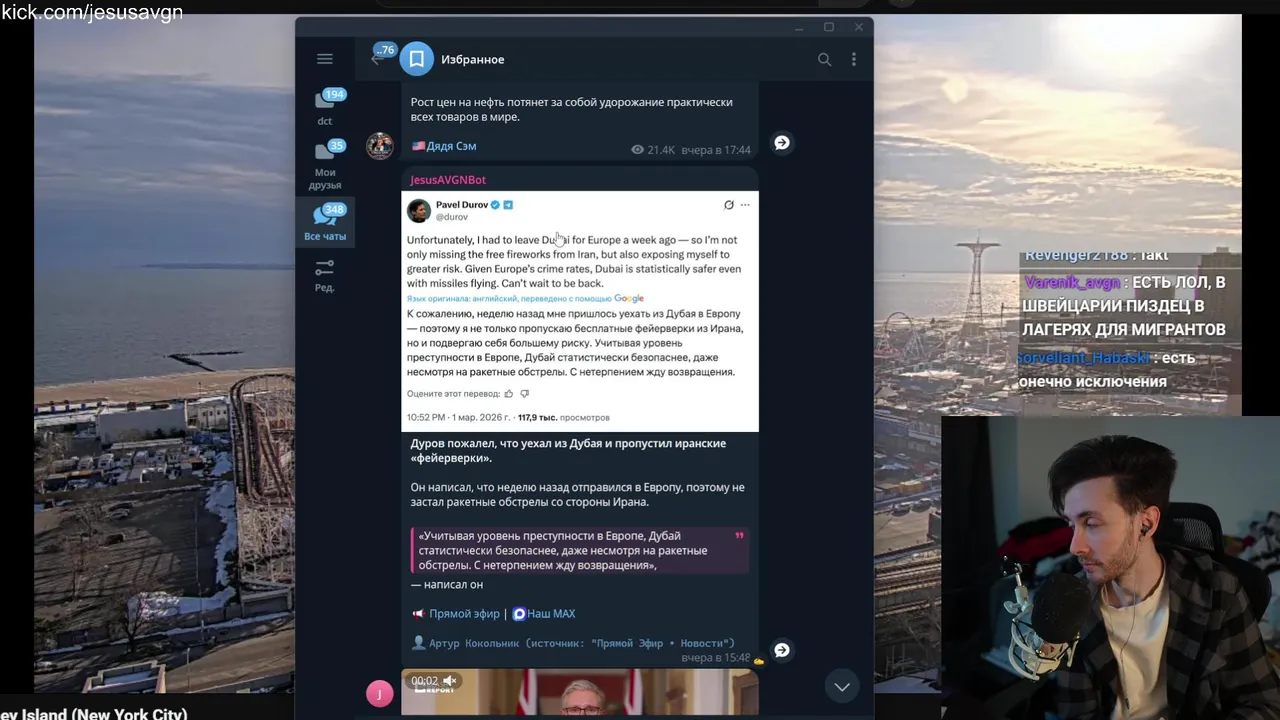Click the quoted Durov statement block

click(x=580, y=550)
